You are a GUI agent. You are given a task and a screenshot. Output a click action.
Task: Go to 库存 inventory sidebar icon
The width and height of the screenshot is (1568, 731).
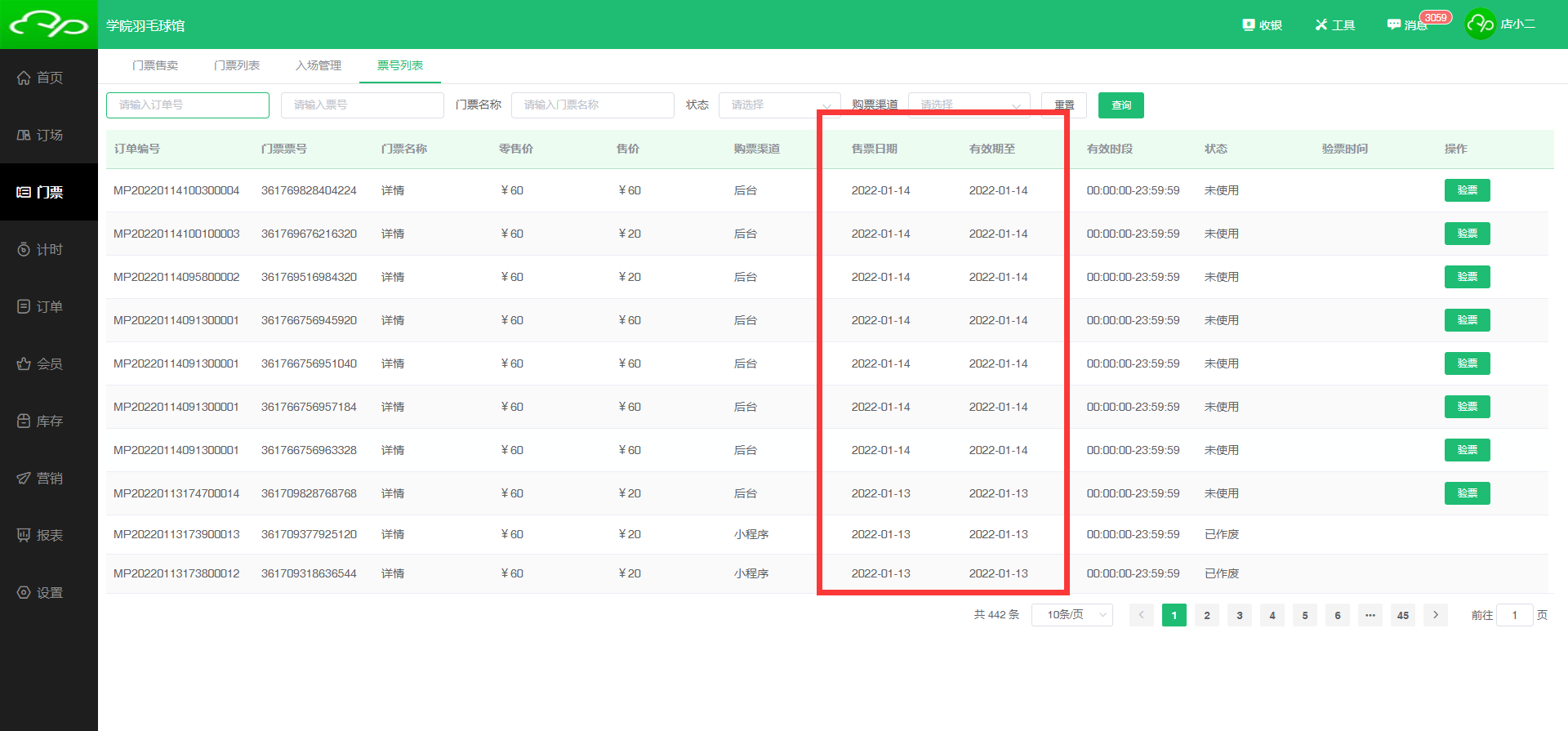pos(24,421)
